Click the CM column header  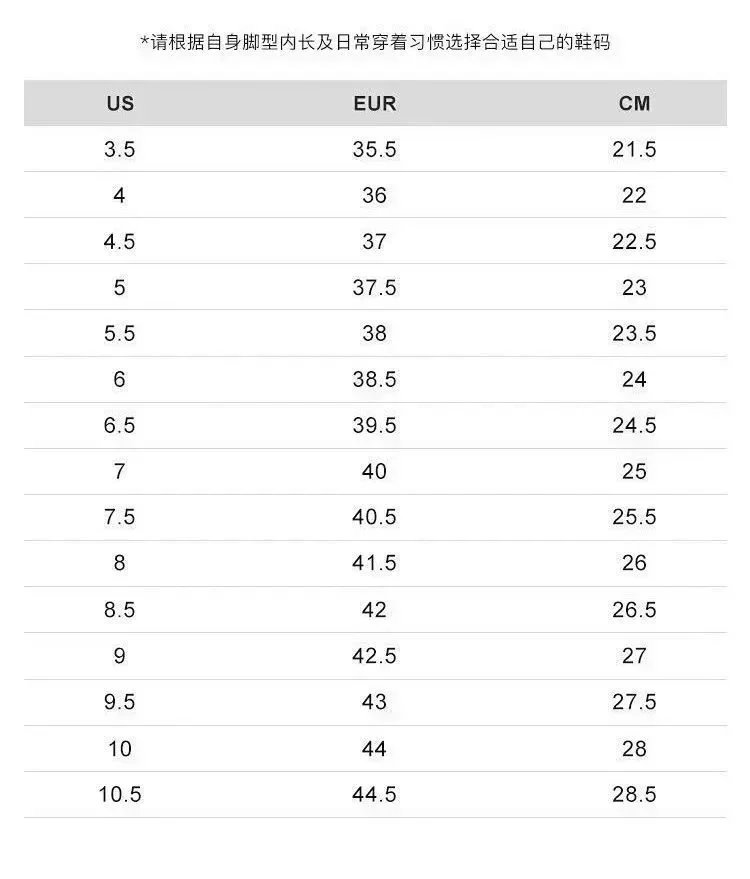tap(634, 104)
